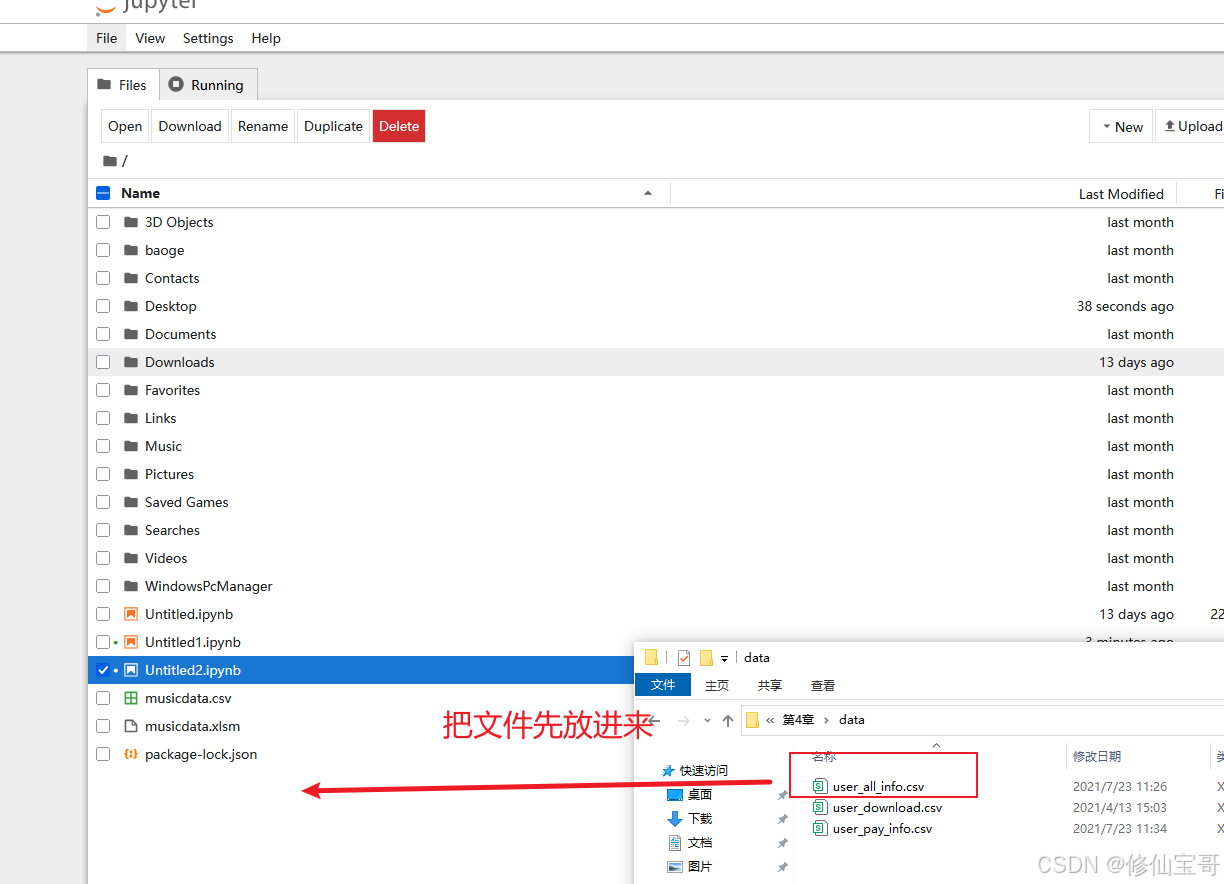Screen dimensions: 1224x884
Task: Select the user_pay_info.csv file
Action: 880,828
